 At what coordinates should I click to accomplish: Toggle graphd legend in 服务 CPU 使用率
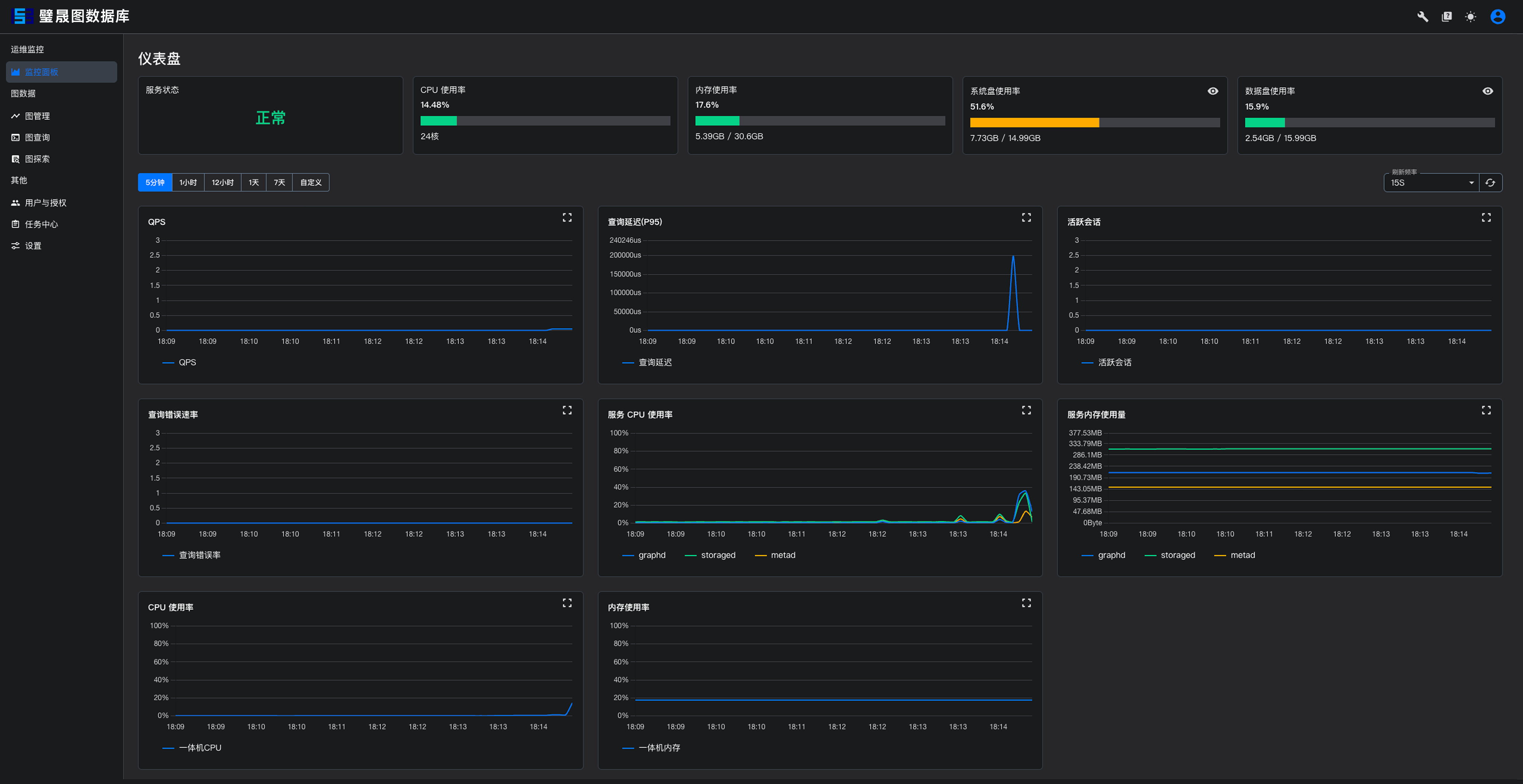coord(644,555)
